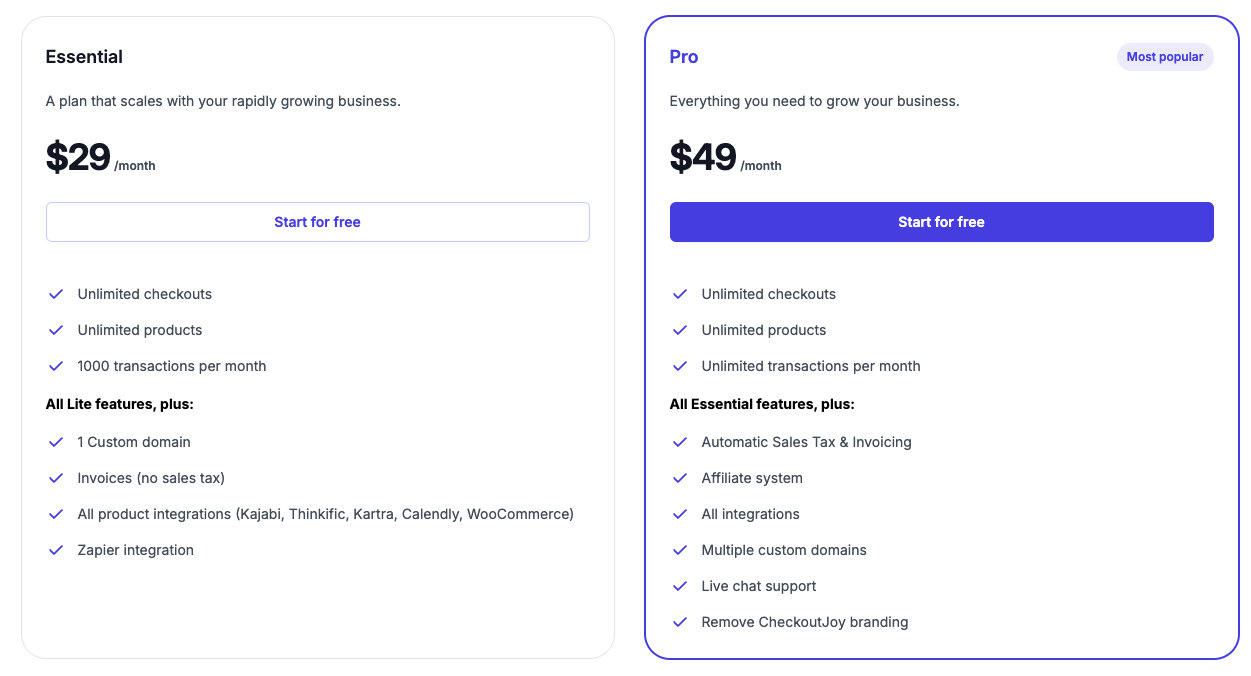
Task: Click checkmark beside Automatic Sales Tax & Invoicing
Action: tap(680, 442)
